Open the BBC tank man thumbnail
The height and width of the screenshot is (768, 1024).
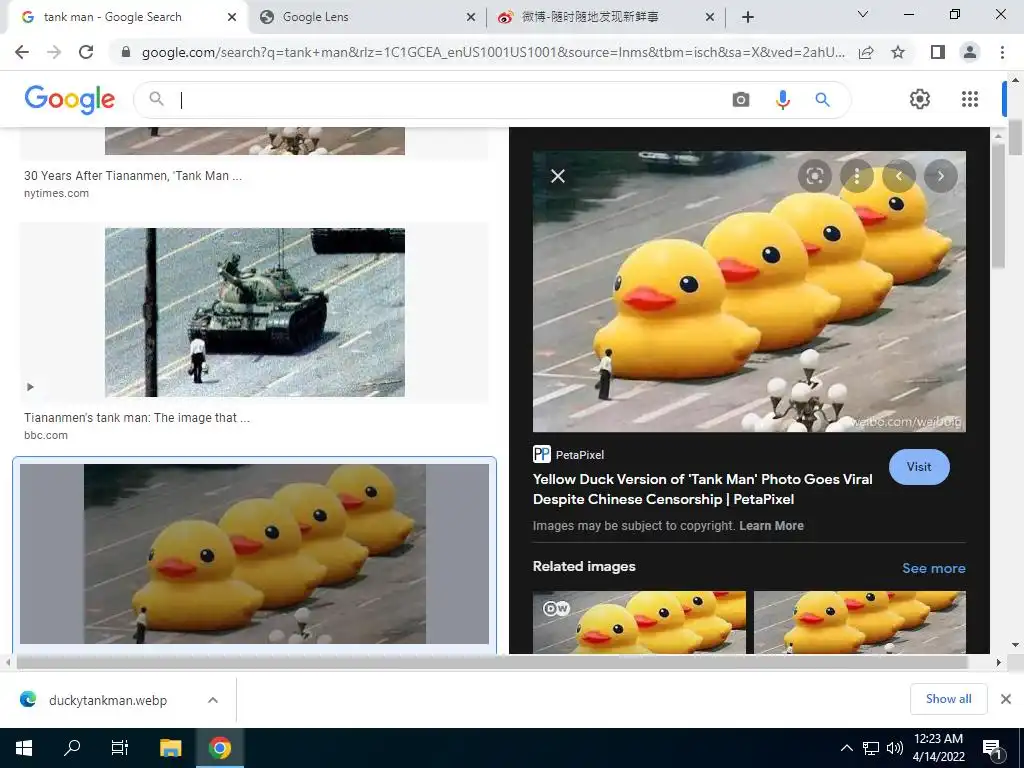tap(255, 312)
